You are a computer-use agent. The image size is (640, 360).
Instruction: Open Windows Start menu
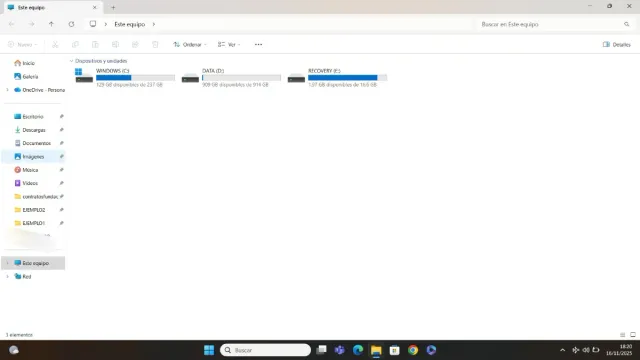[209, 350]
